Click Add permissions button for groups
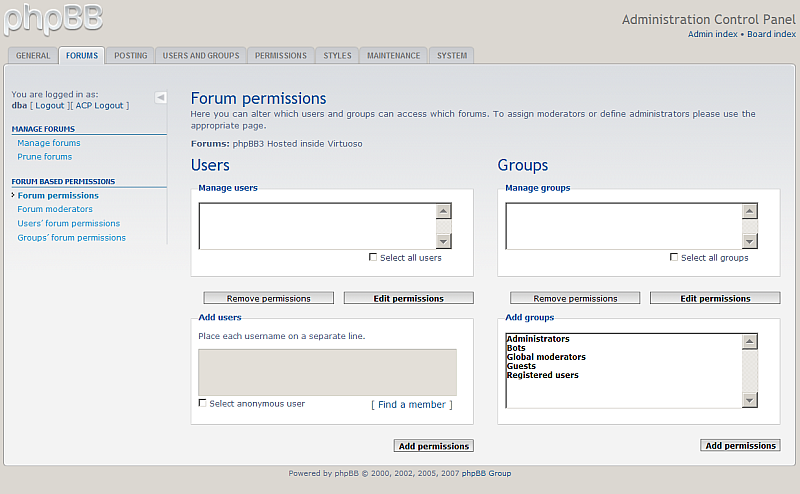 (740, 445)
